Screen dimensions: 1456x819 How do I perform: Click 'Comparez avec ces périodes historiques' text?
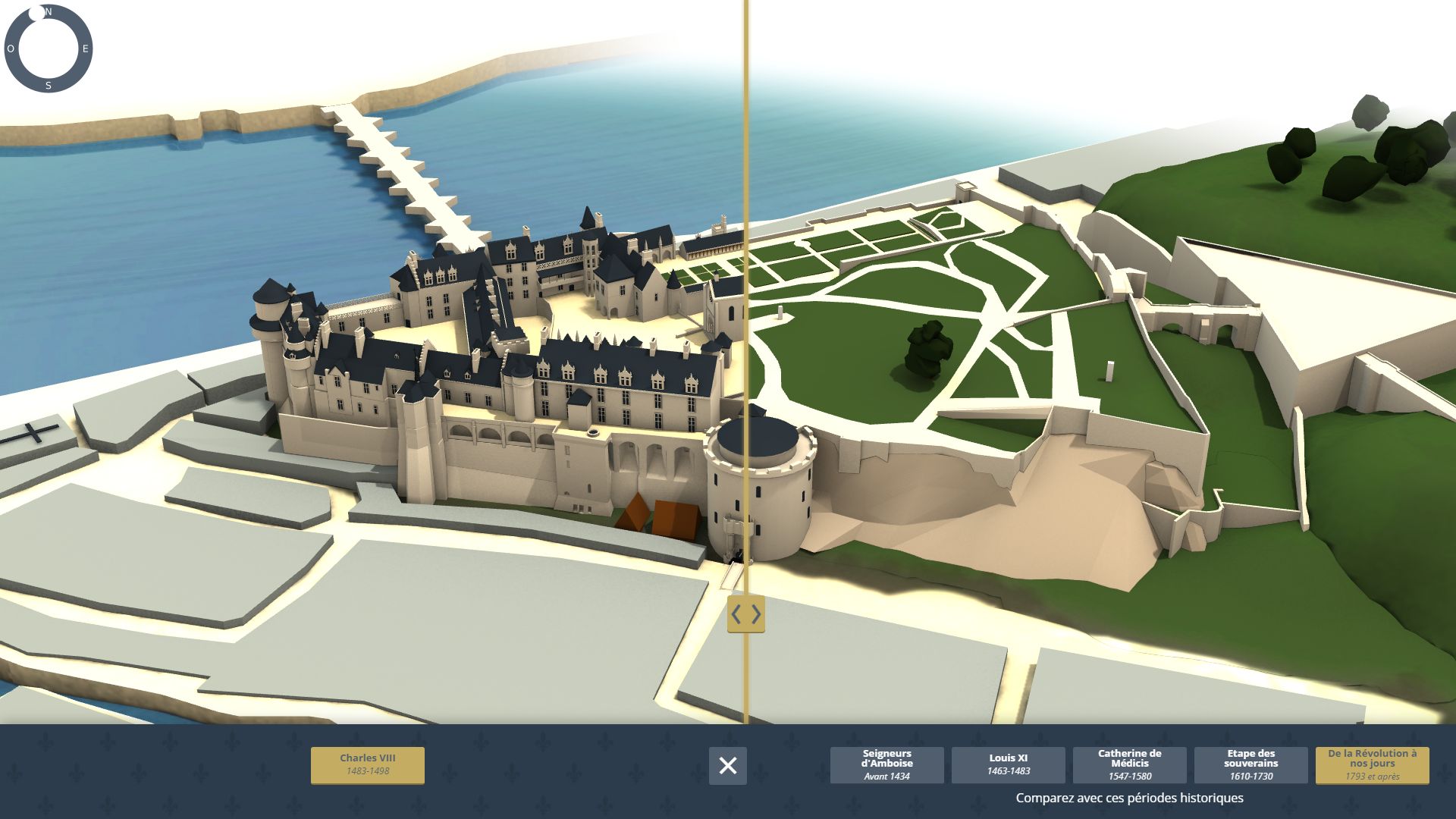coord(1129,798)
